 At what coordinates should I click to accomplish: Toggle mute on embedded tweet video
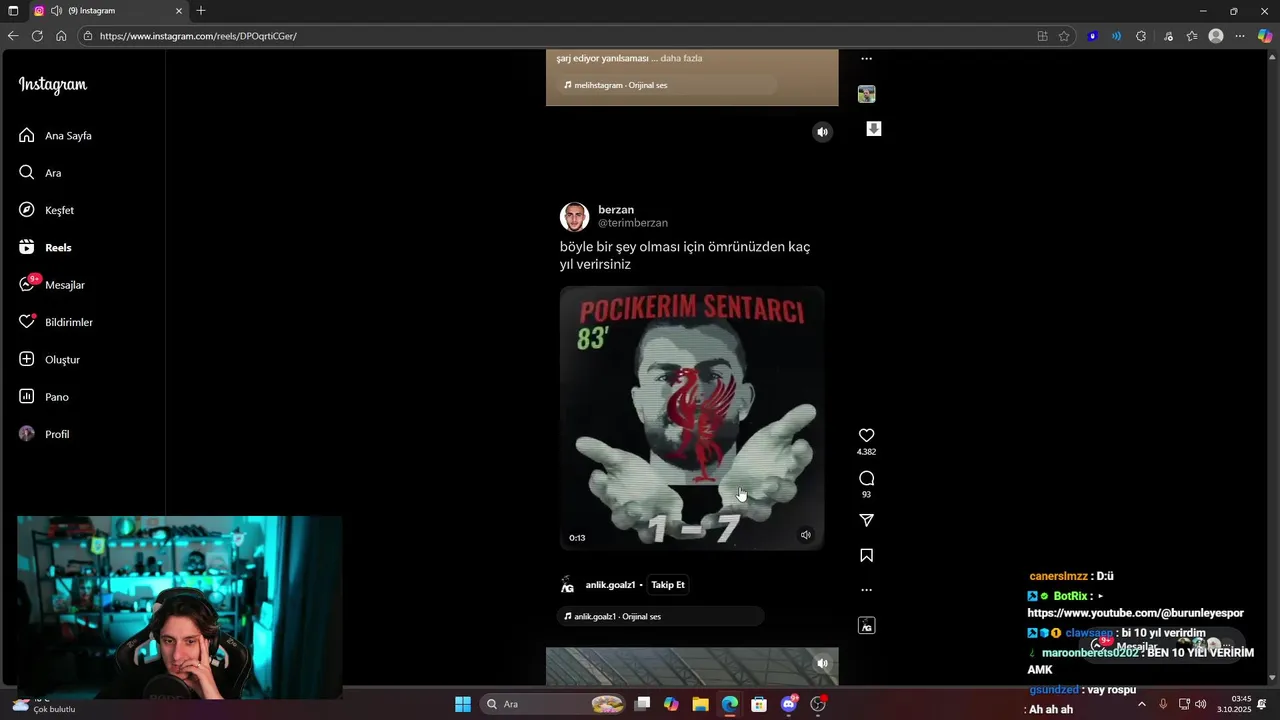(x=805, y=535)
